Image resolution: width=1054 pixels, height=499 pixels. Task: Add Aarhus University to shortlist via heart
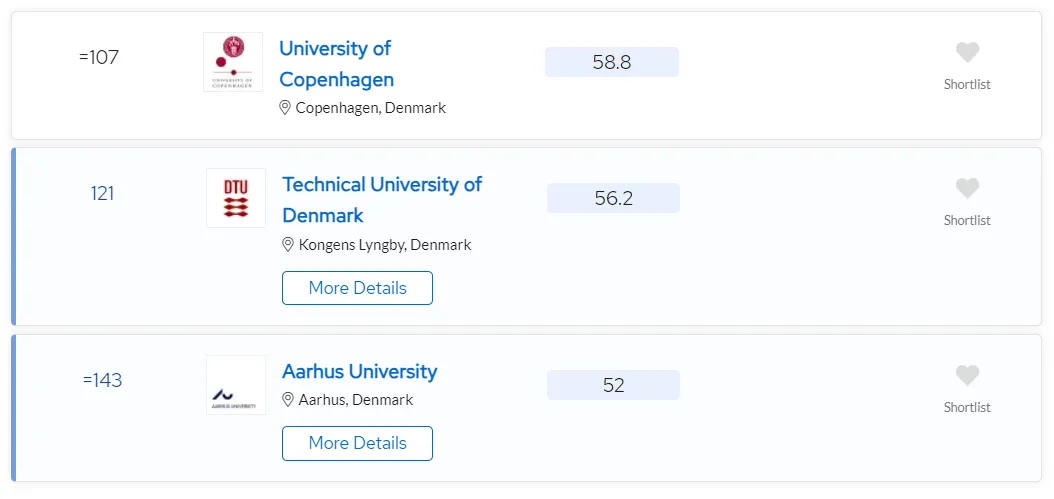[x=967, y=375]
